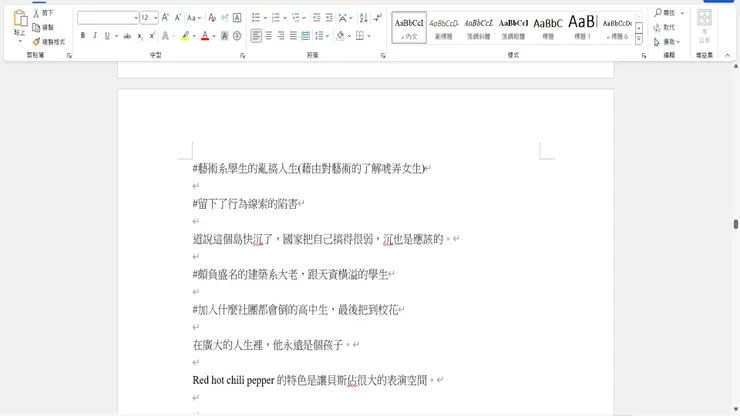This screenshot has width=740, height=416.
Task: Open the Font (字型) dialog launcher
Action: pyautogui.click(x=243, y=56)
